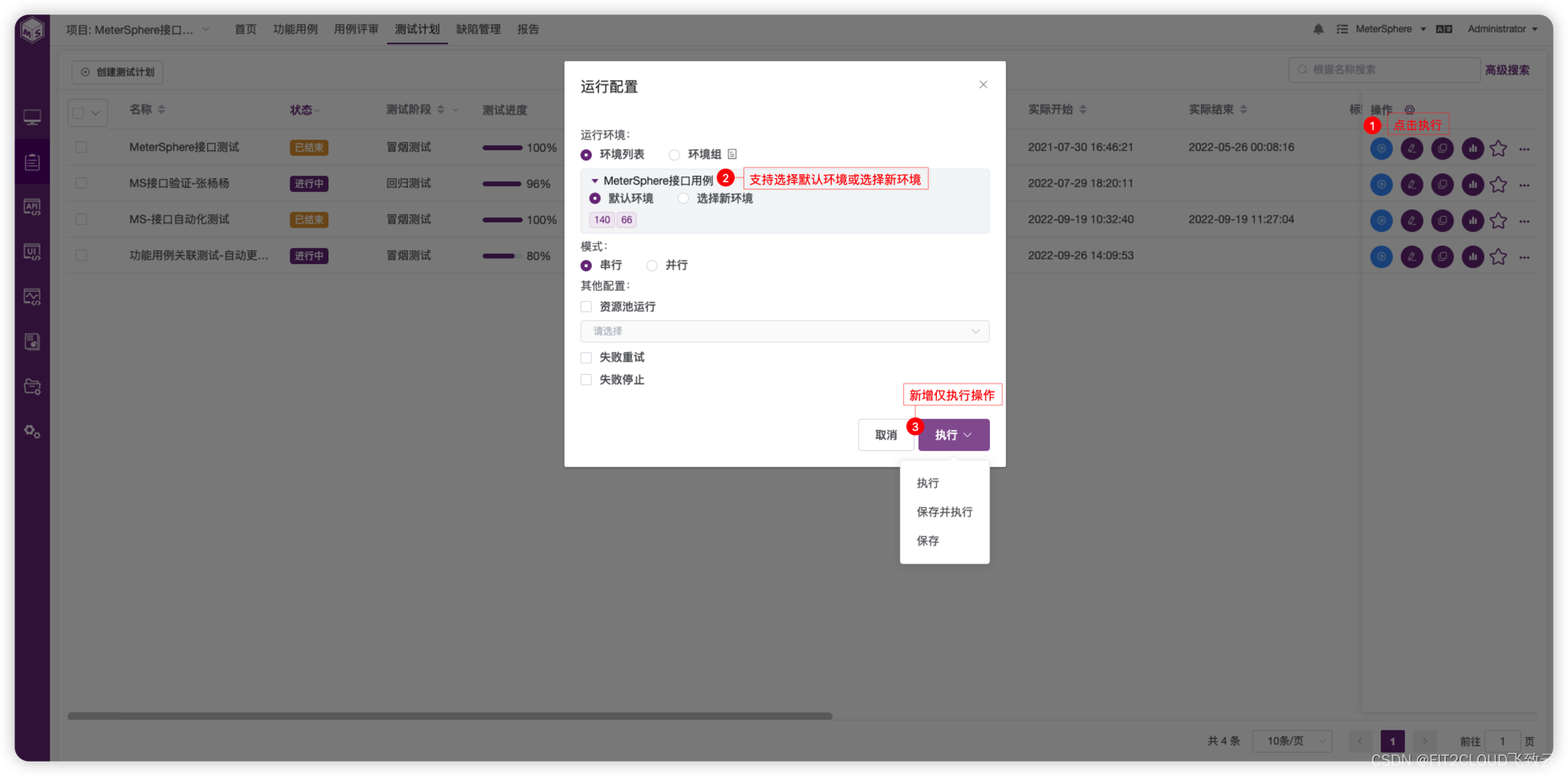This screenshot has height=776, width=1568.
Task: Choose 保存并执行 from the dropdown menu
Action: 944,512
